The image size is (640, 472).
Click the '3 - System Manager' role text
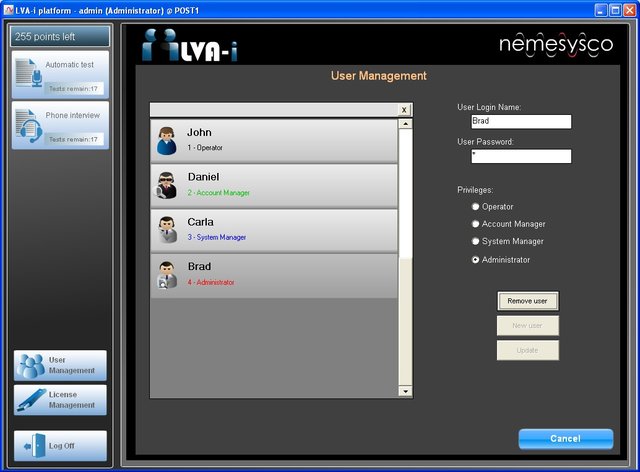217,237
